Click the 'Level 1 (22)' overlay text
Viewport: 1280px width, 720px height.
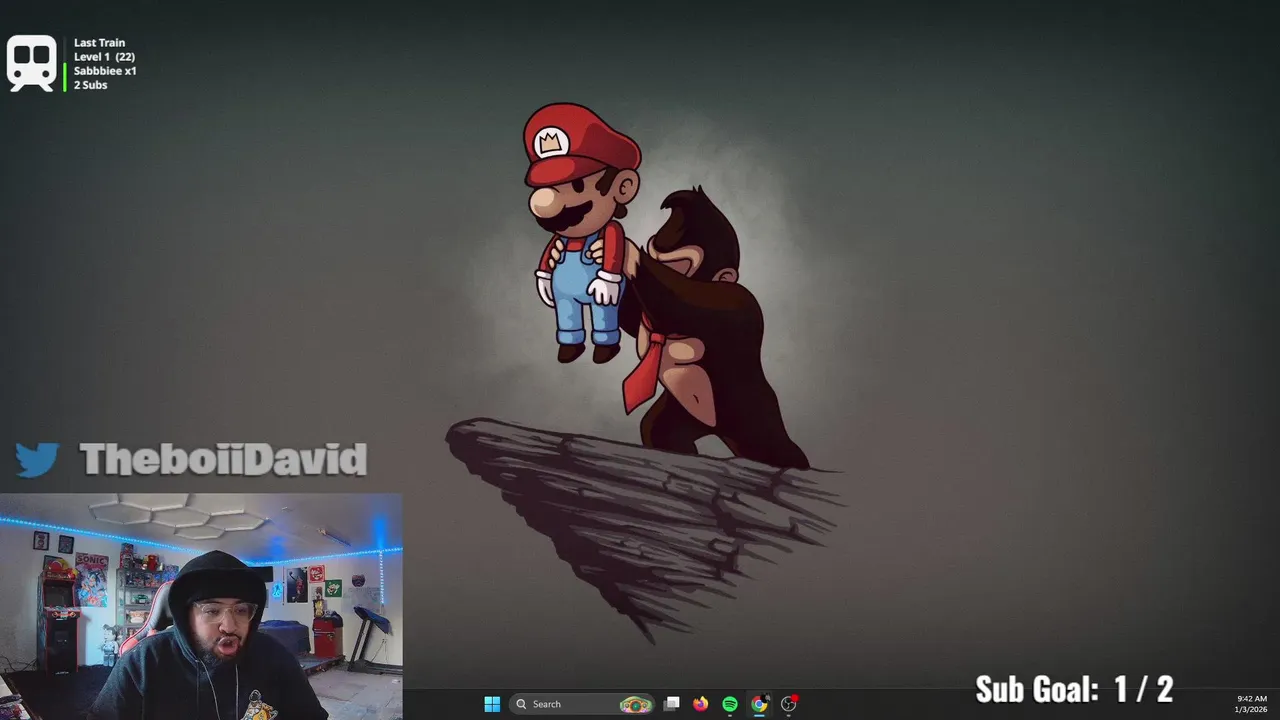[x=104, y=57]
